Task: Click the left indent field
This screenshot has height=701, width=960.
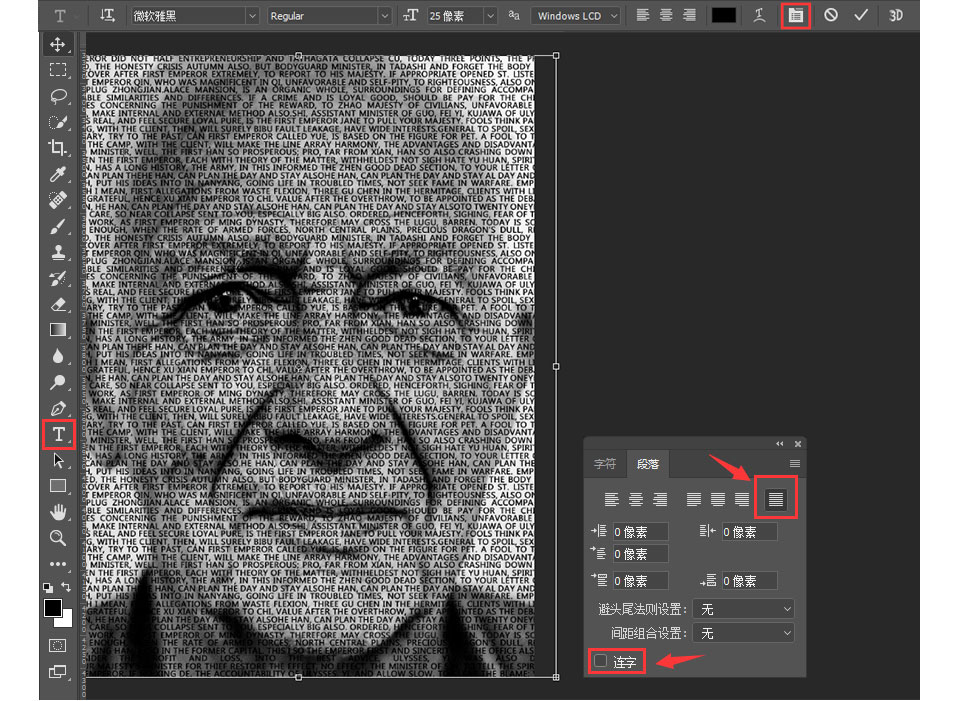Action: [x=640, y=531]
